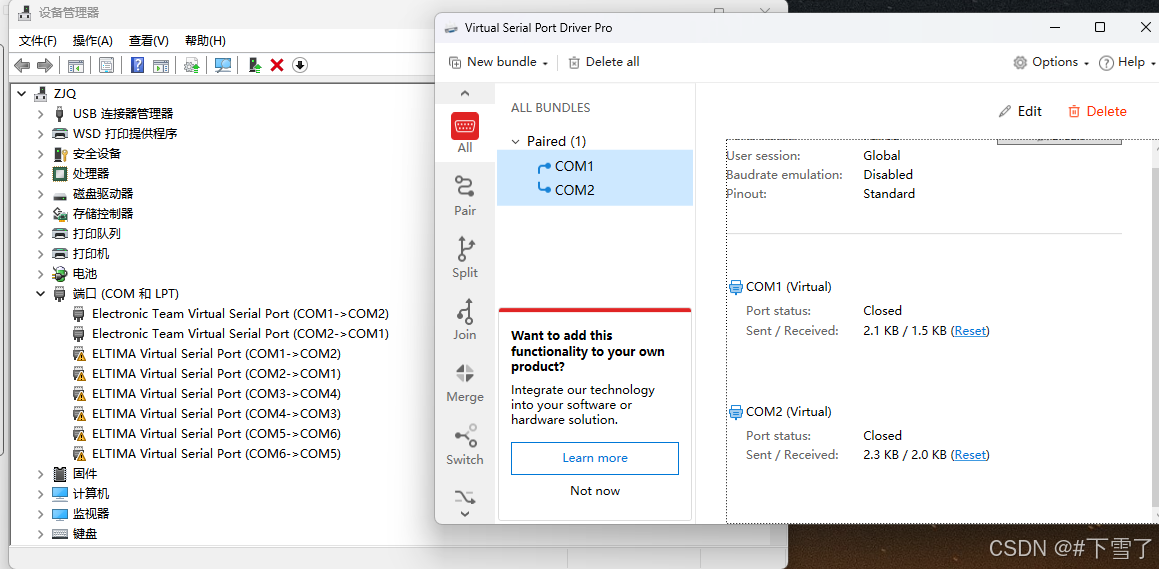Select the 计算机 tree item
1159x569 pixels.
(91, 494)
